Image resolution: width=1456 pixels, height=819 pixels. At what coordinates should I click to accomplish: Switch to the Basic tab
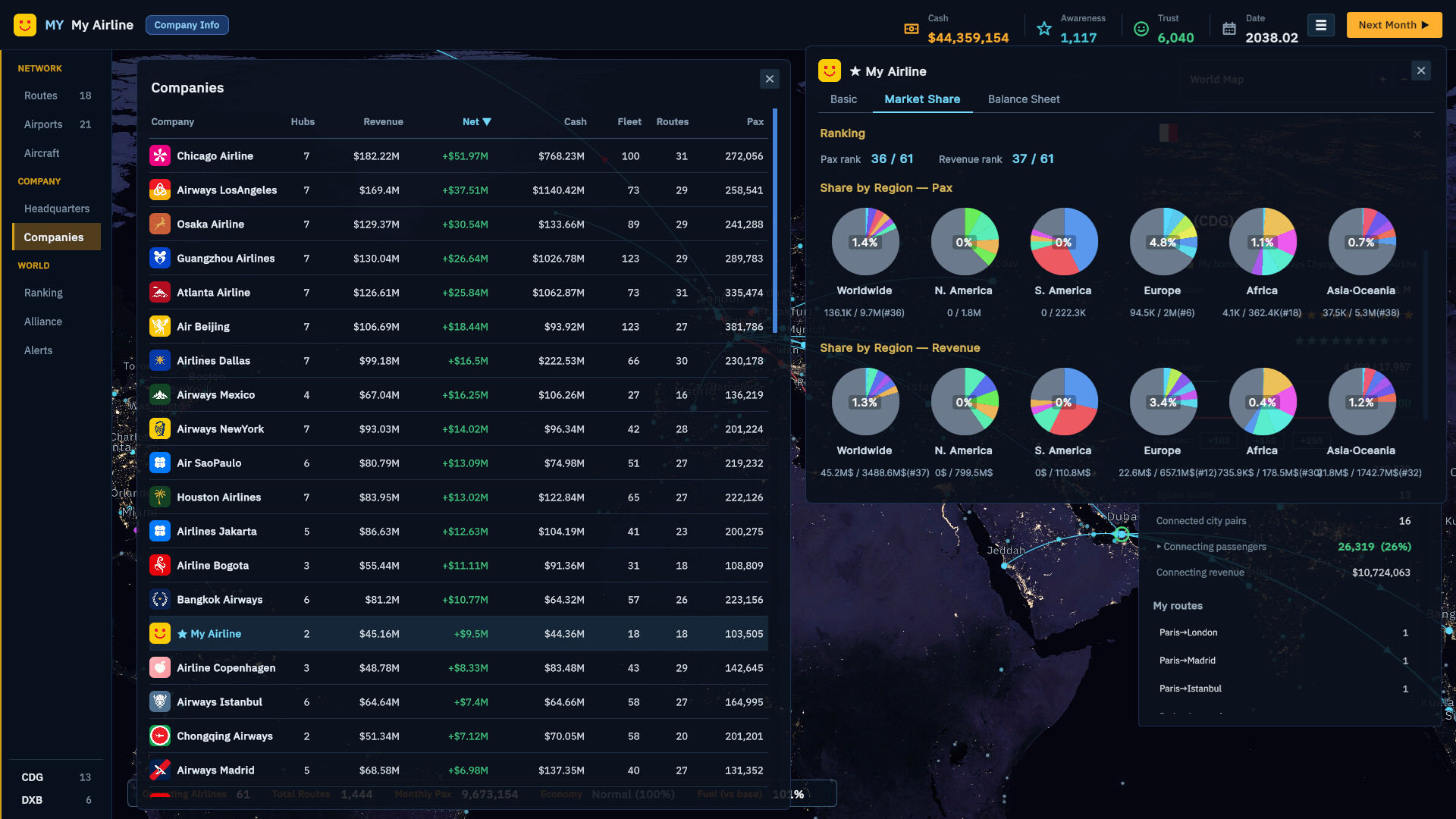pos(843,99)
